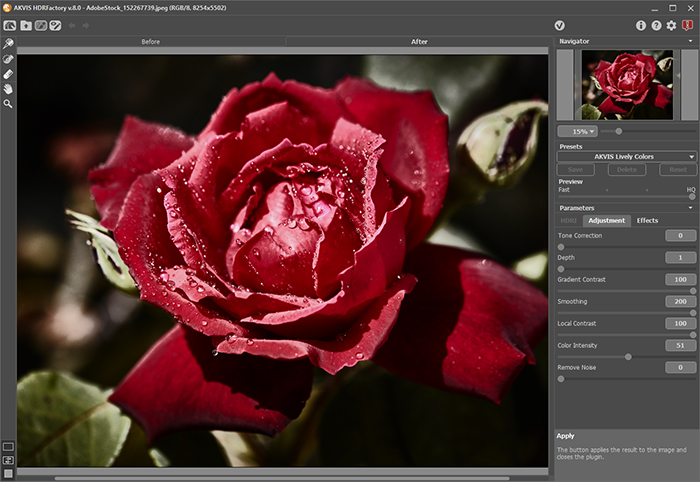Open the AKVIS Lively Colors preset dropdown
Image resolution: width=700 pixels, height=482 pixels.
pyautogui.click(x=626, y=157)
